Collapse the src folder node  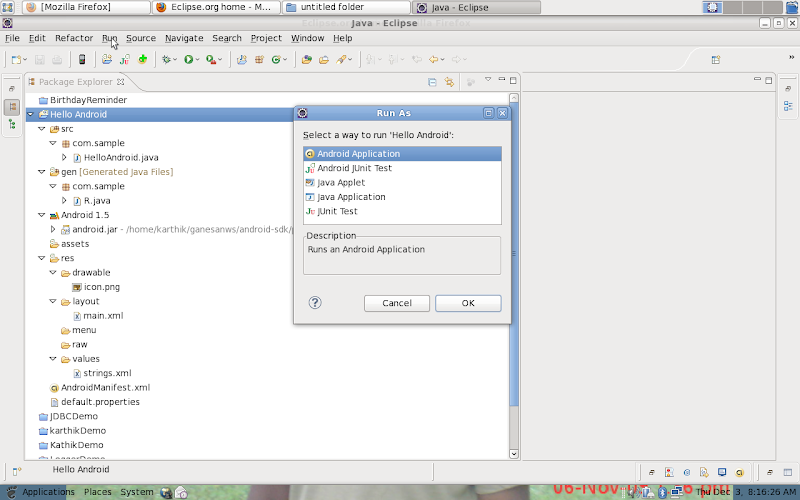point(42,129)
